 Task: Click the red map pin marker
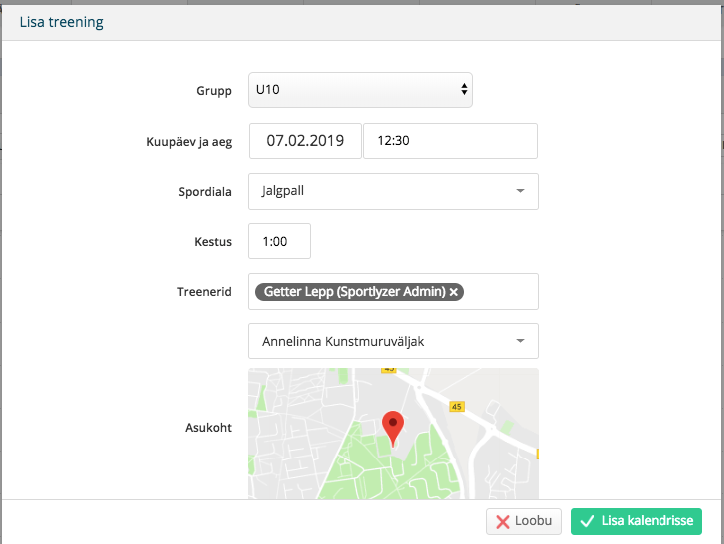tap(393, 429)
